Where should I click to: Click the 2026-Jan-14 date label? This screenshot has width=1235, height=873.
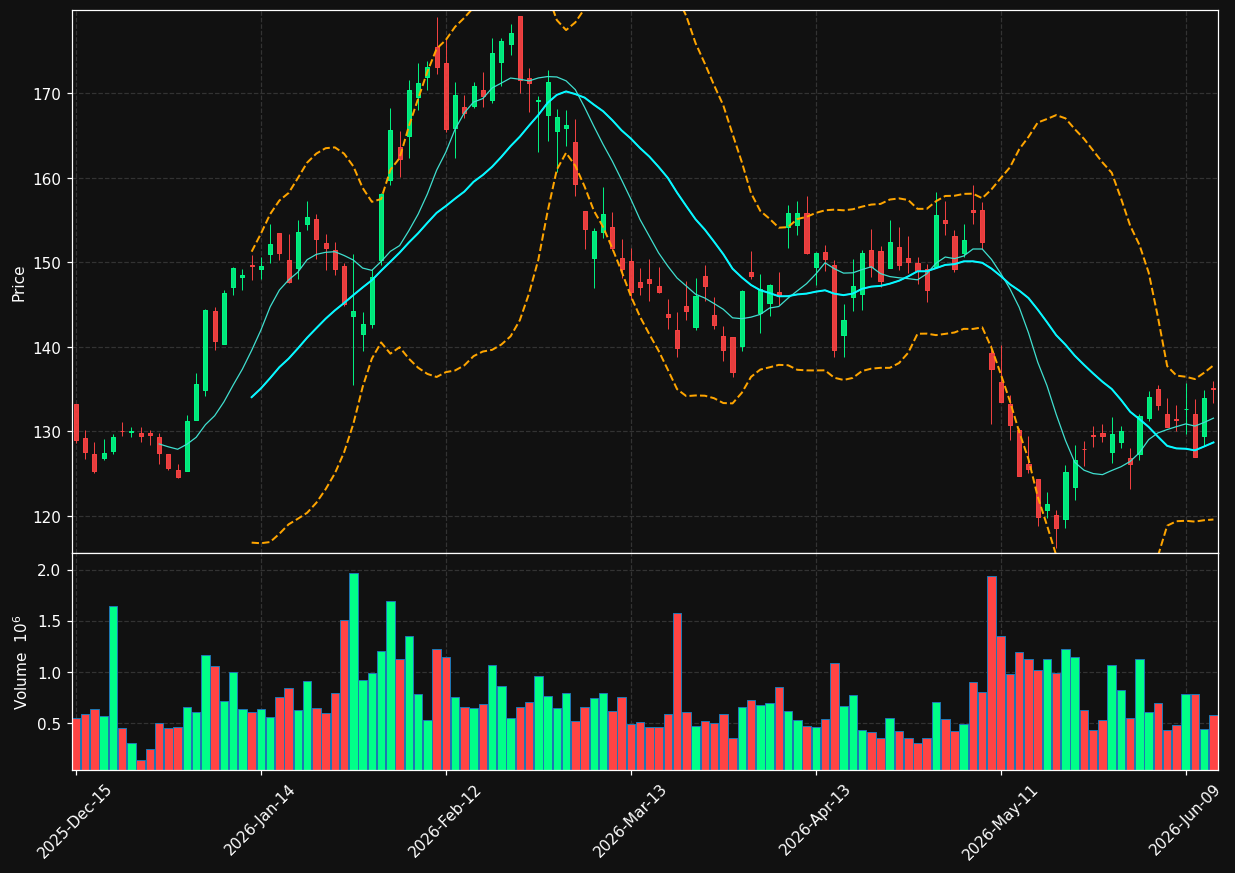click(260, 821)
